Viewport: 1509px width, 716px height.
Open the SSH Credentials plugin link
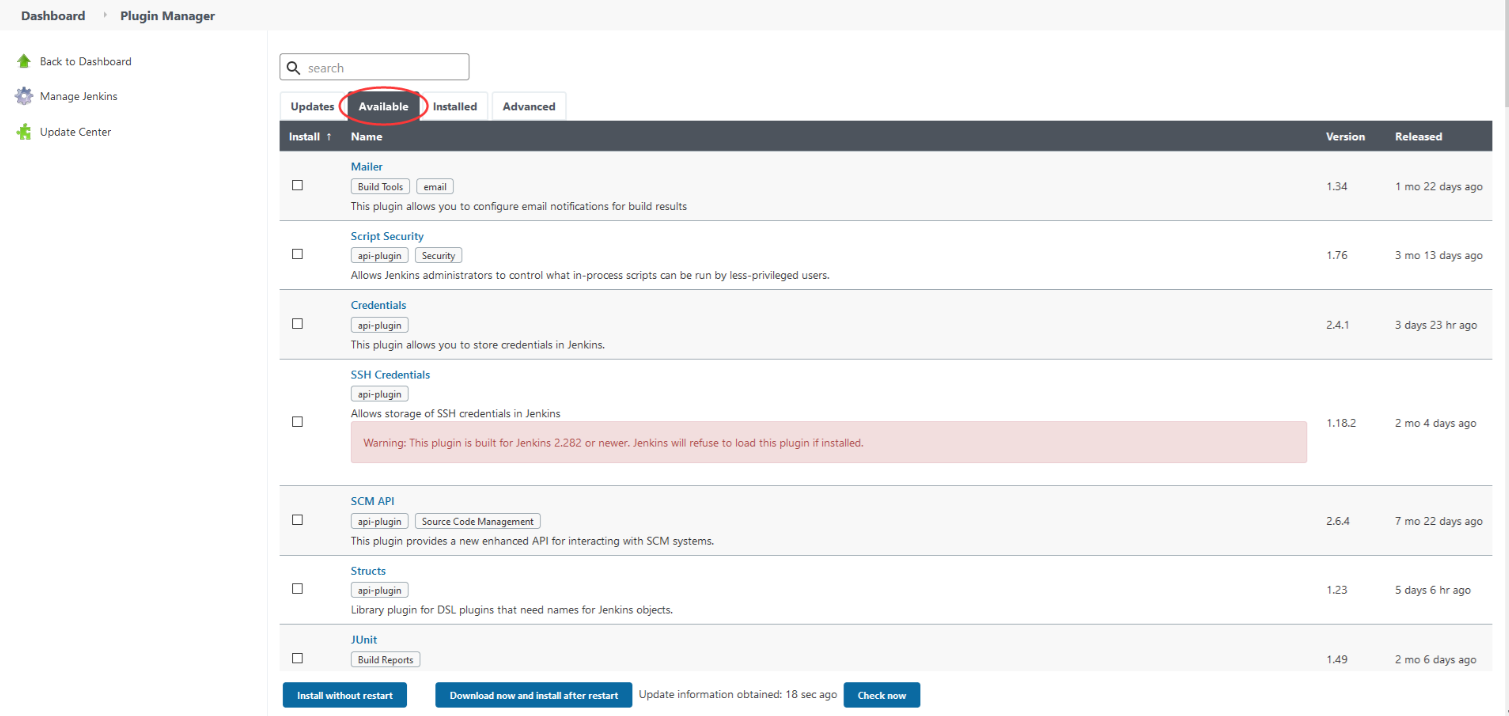click(x=390, y=375)
